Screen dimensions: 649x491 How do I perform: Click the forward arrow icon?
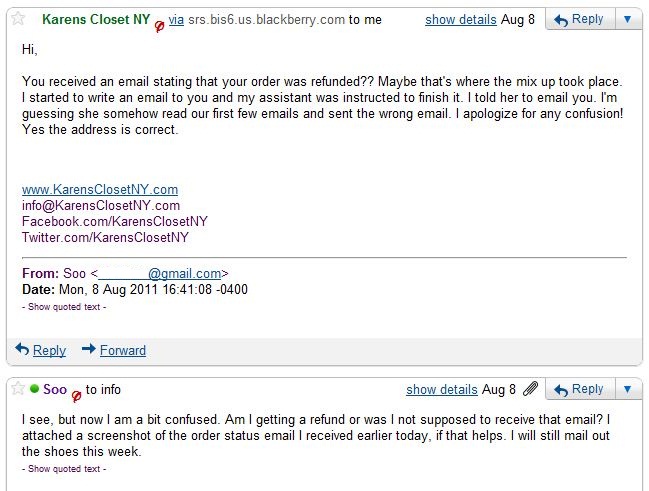point(88,349)
